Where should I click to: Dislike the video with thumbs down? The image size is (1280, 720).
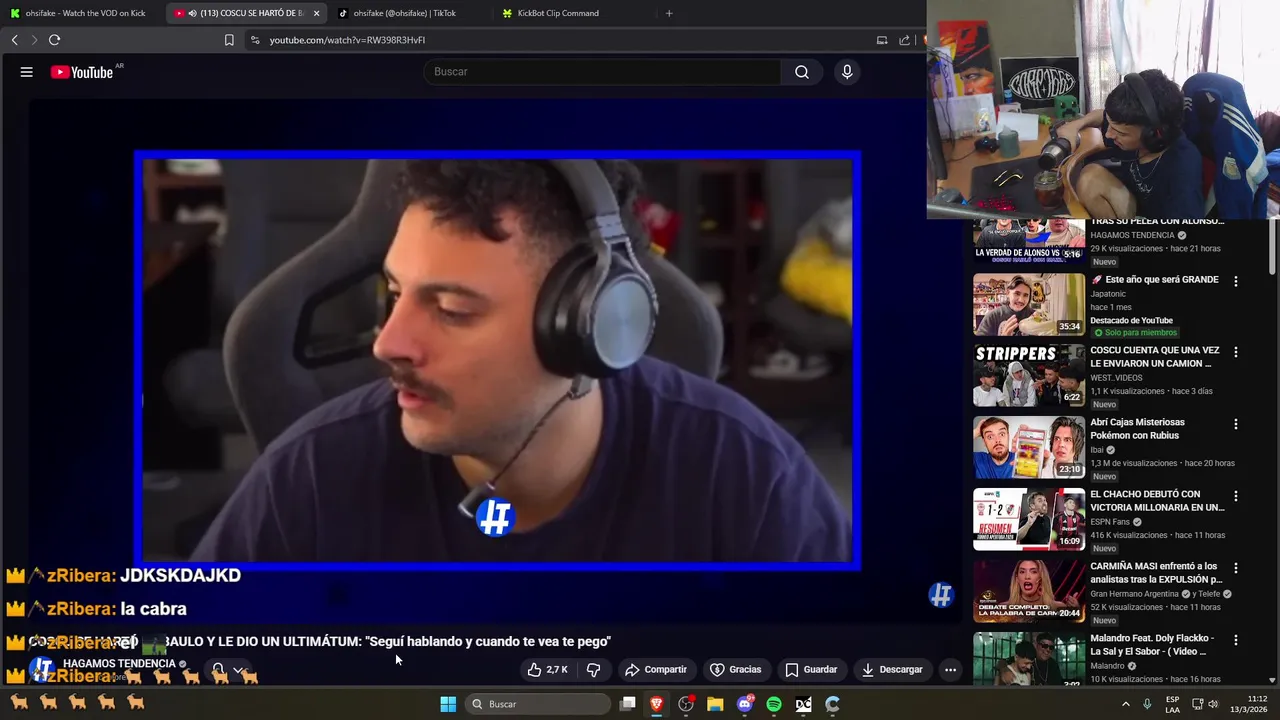coord(593,670)
